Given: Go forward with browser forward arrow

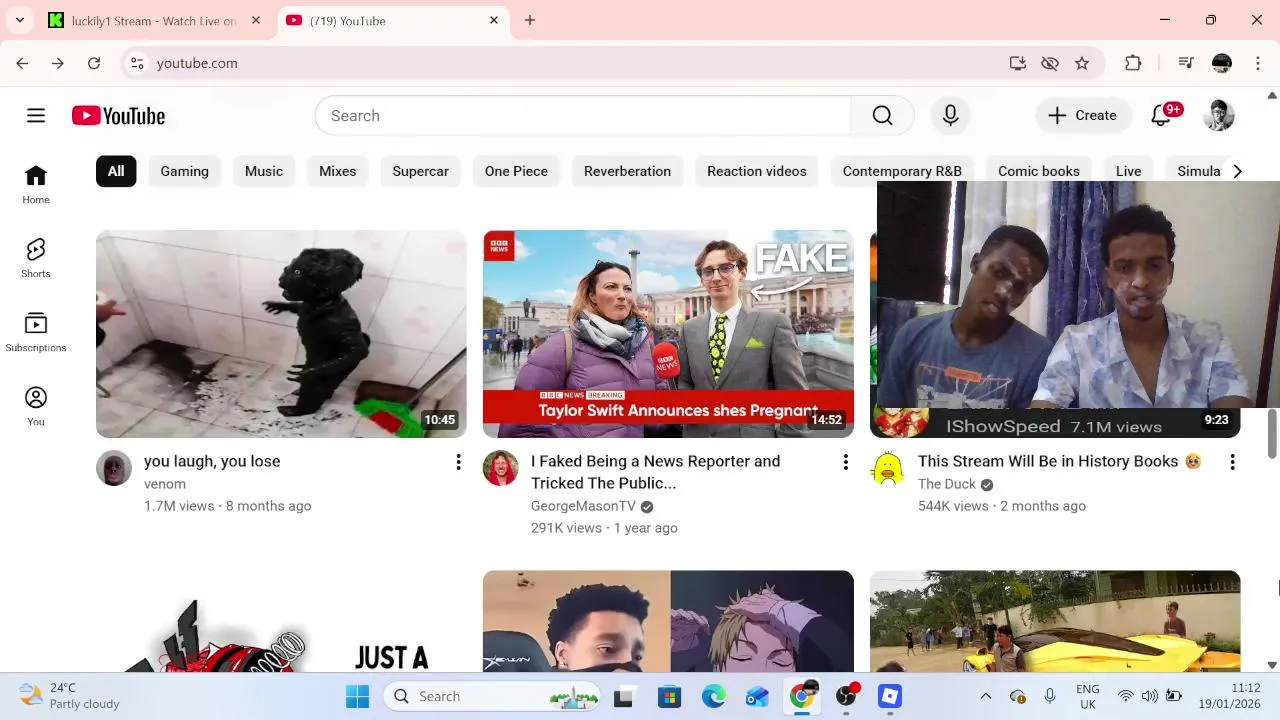Looking at the screenshot, I should pos(58,63).
